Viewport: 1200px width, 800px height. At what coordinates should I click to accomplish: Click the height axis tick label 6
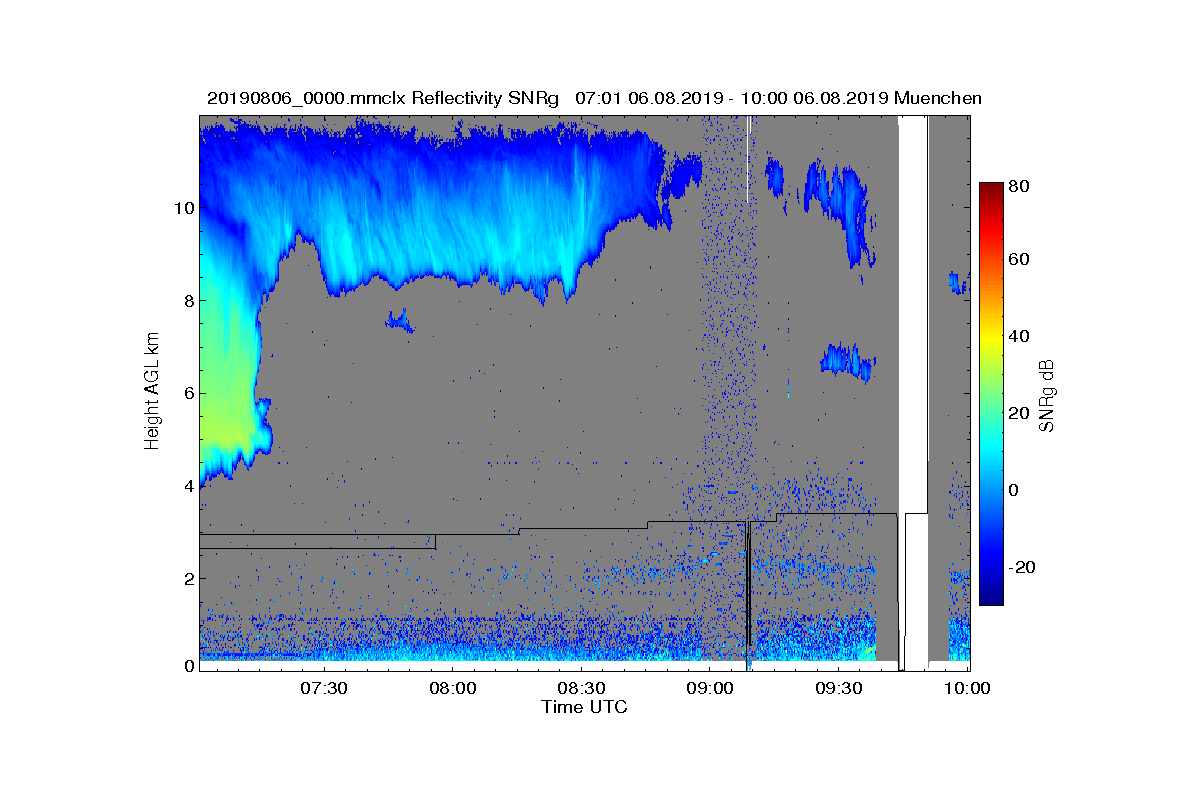pyautogui.click(x=188, y=393)
